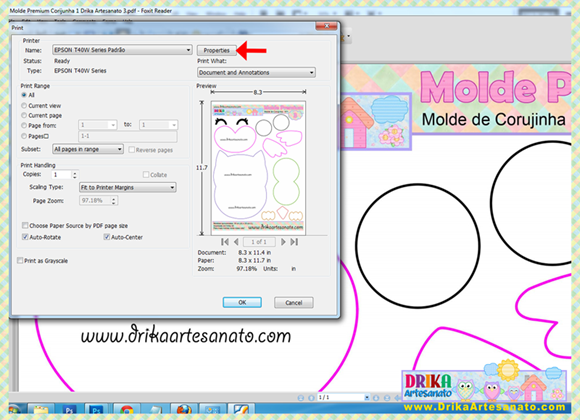Select Pages custom range option

click(24, 136)
